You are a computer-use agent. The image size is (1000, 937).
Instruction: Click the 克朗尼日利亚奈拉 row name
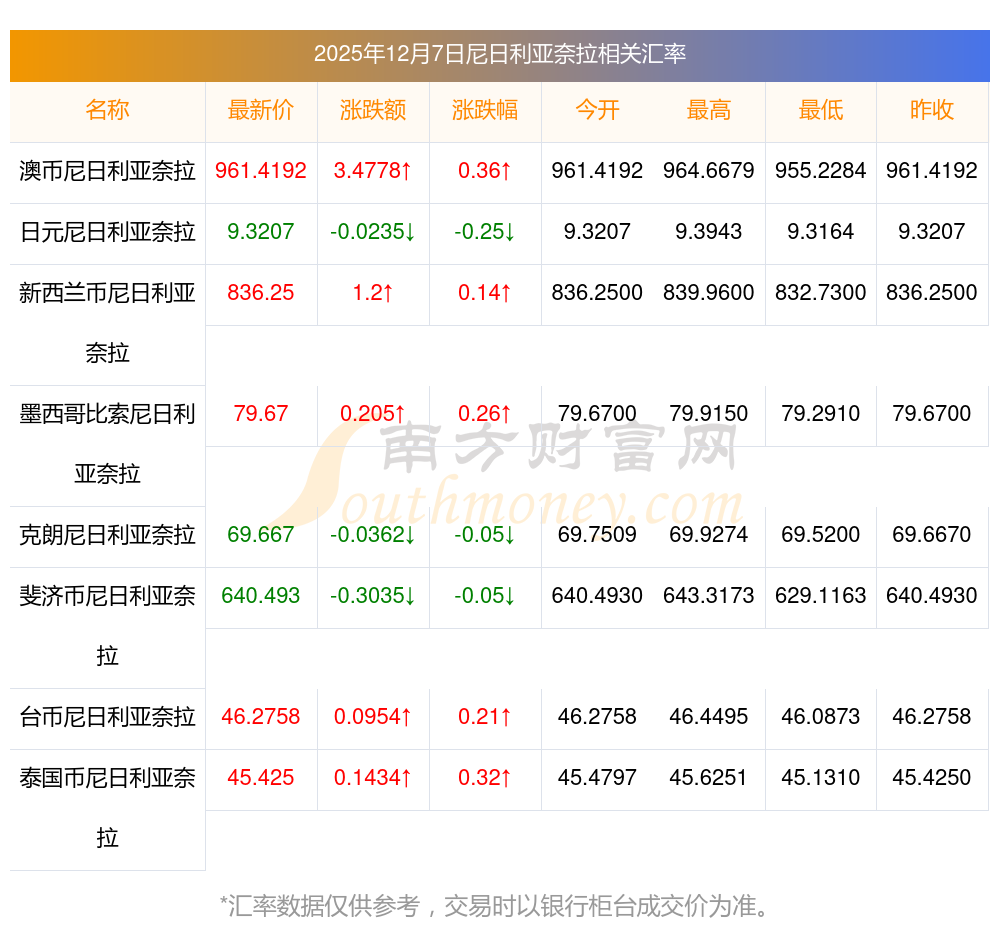coord(107,535)
